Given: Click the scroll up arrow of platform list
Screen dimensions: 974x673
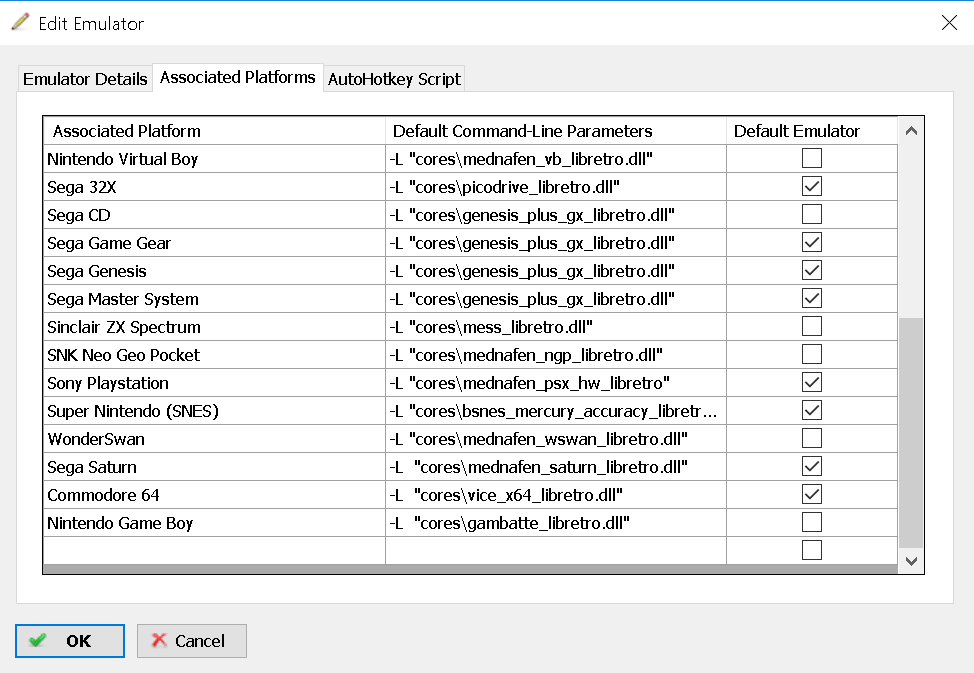Looking at the screenshot, I should pos(911,130).
